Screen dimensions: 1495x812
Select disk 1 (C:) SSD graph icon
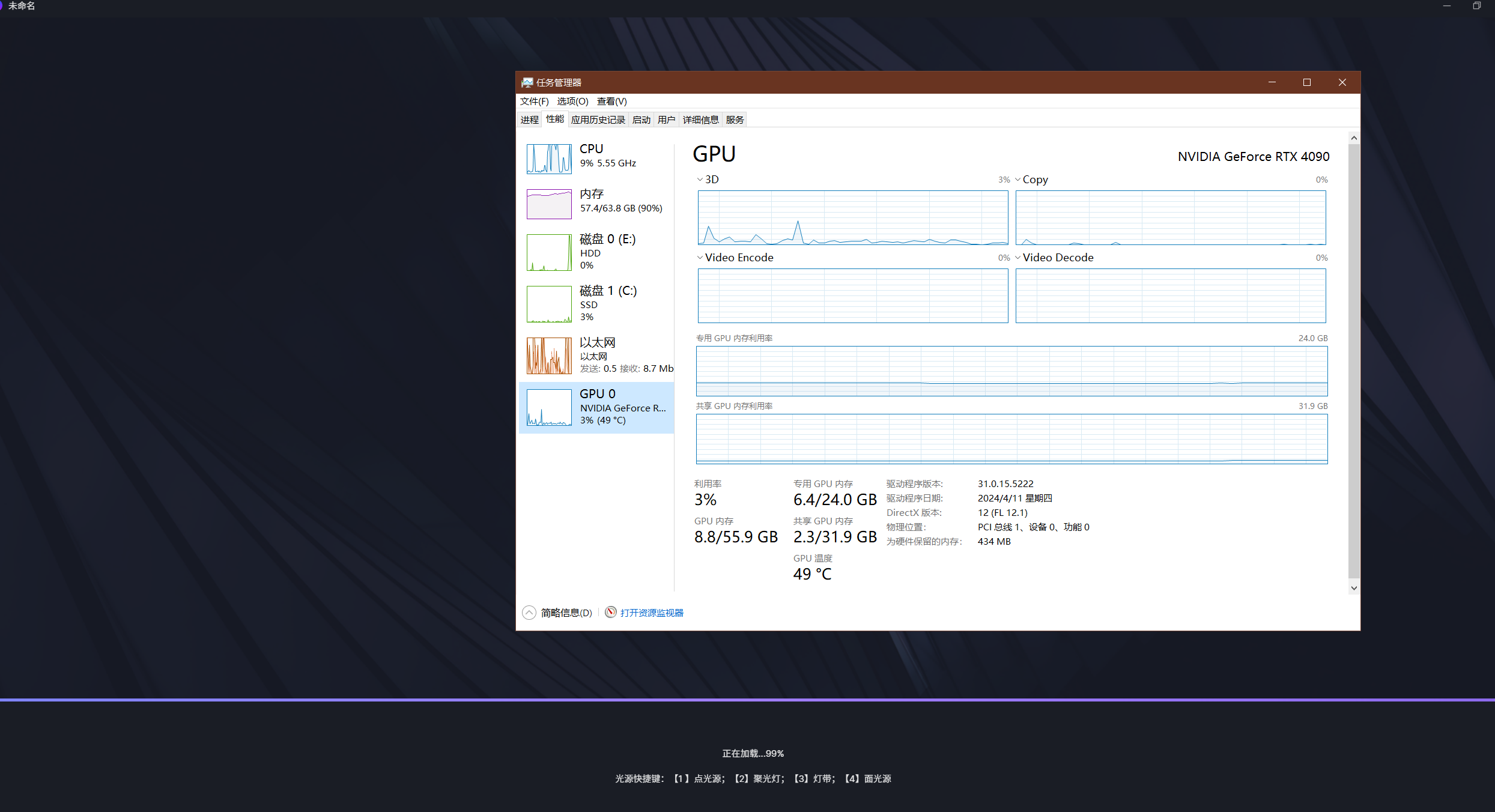point(548,304)
